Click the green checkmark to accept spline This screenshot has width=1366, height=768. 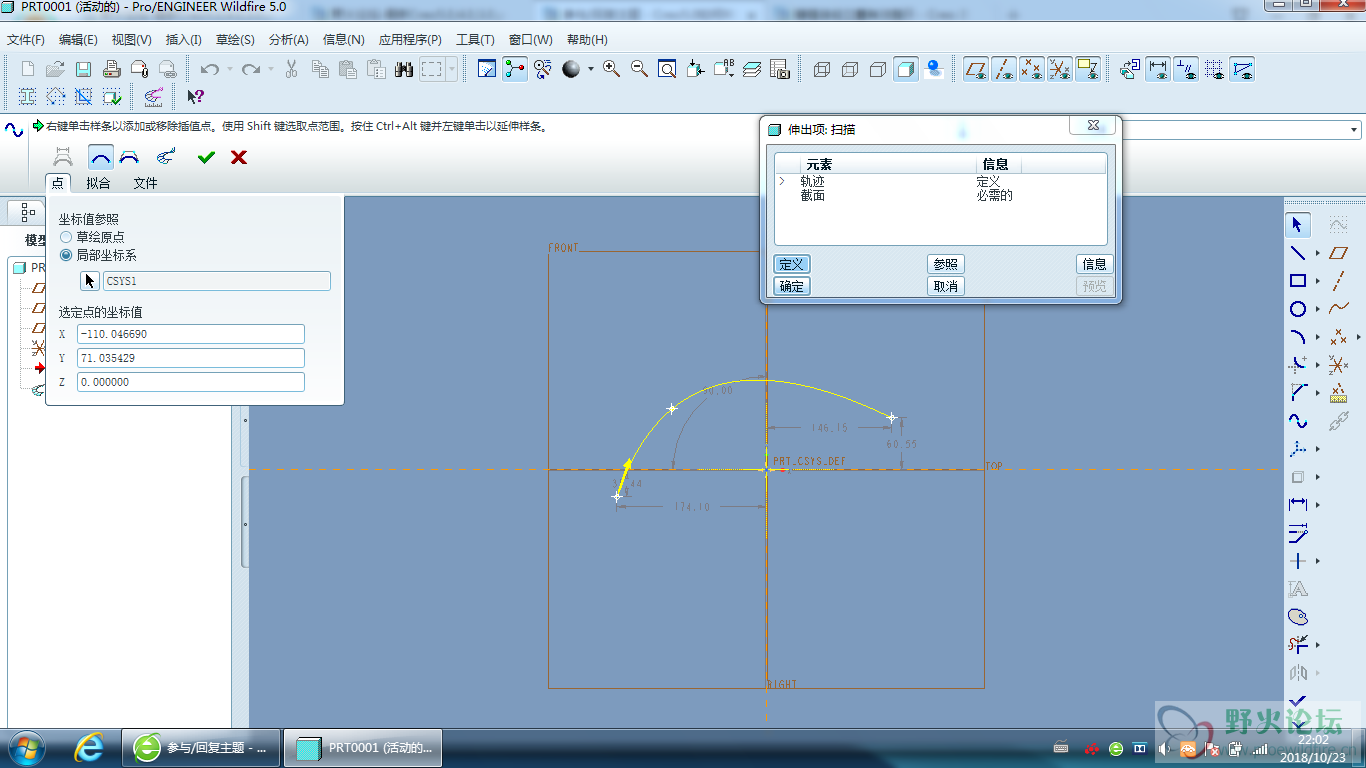[x=206, y=157]
